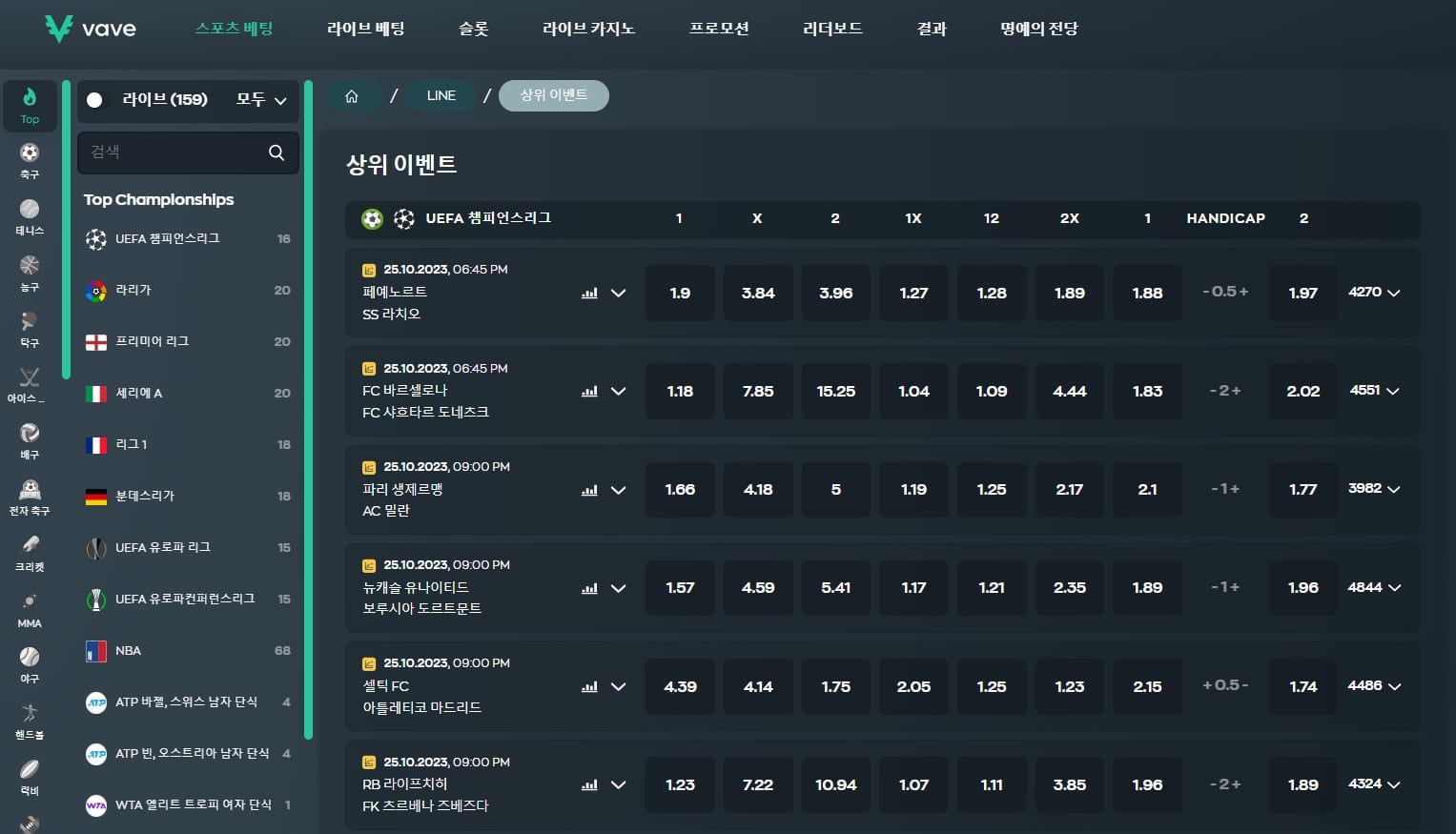This screenshot has width=1456, height=834.
Task: Select odds 10.94 for FK 츠르베나 즈베즈다
Action: click(836, 785)
